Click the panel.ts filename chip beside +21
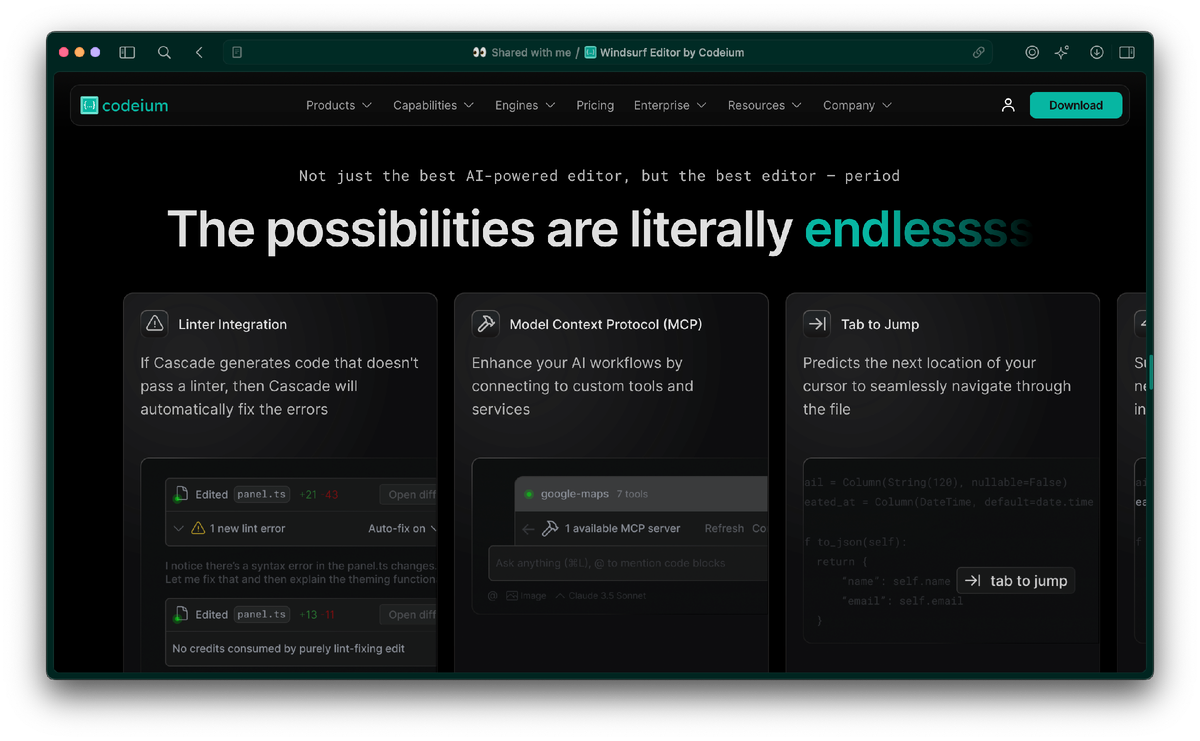This screenshot has width=1200, height=741. pyautogui.click(x=262, y=494)
